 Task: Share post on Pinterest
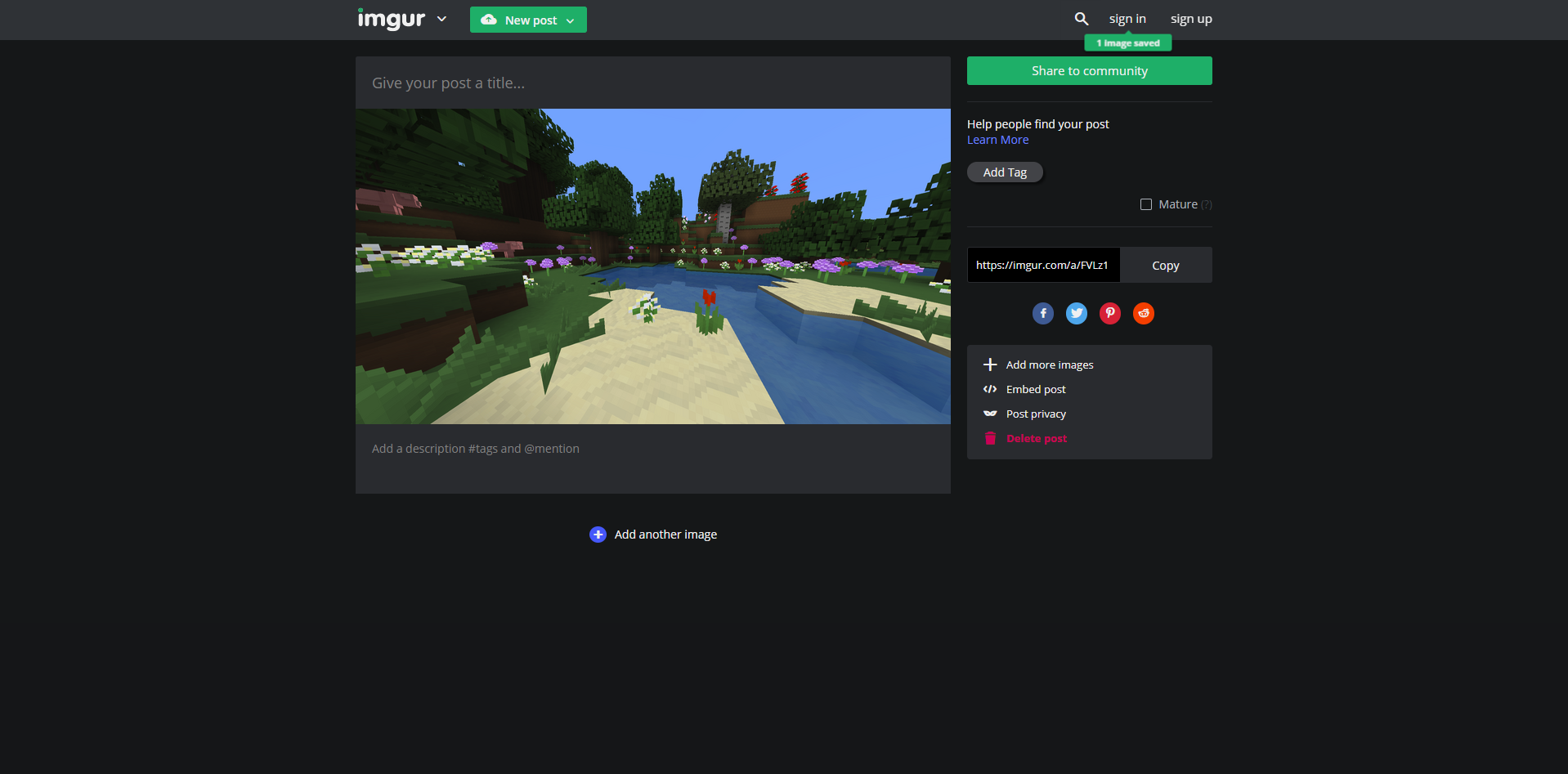point(1110,313)
